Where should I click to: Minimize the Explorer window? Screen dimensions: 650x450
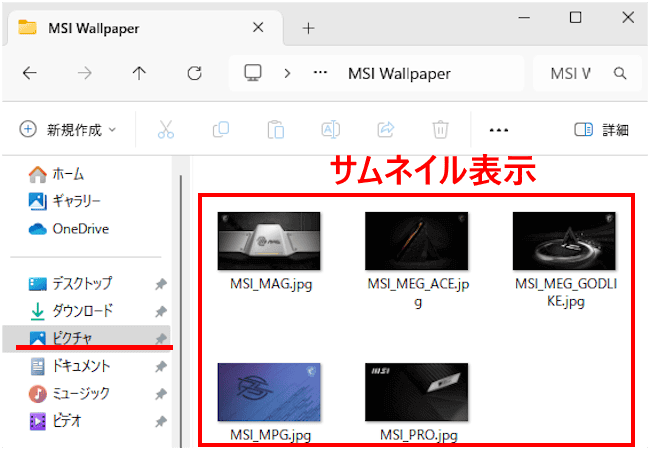click(524, 18)
